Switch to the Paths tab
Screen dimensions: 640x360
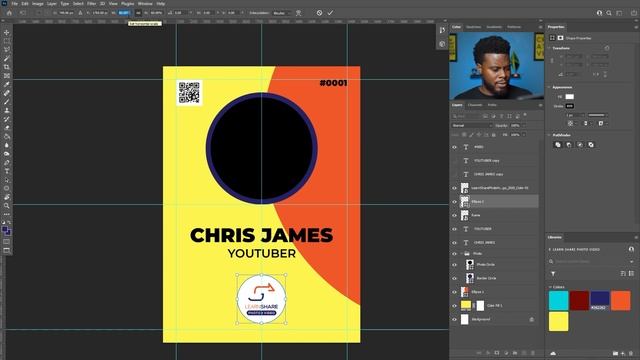[492, 105]
